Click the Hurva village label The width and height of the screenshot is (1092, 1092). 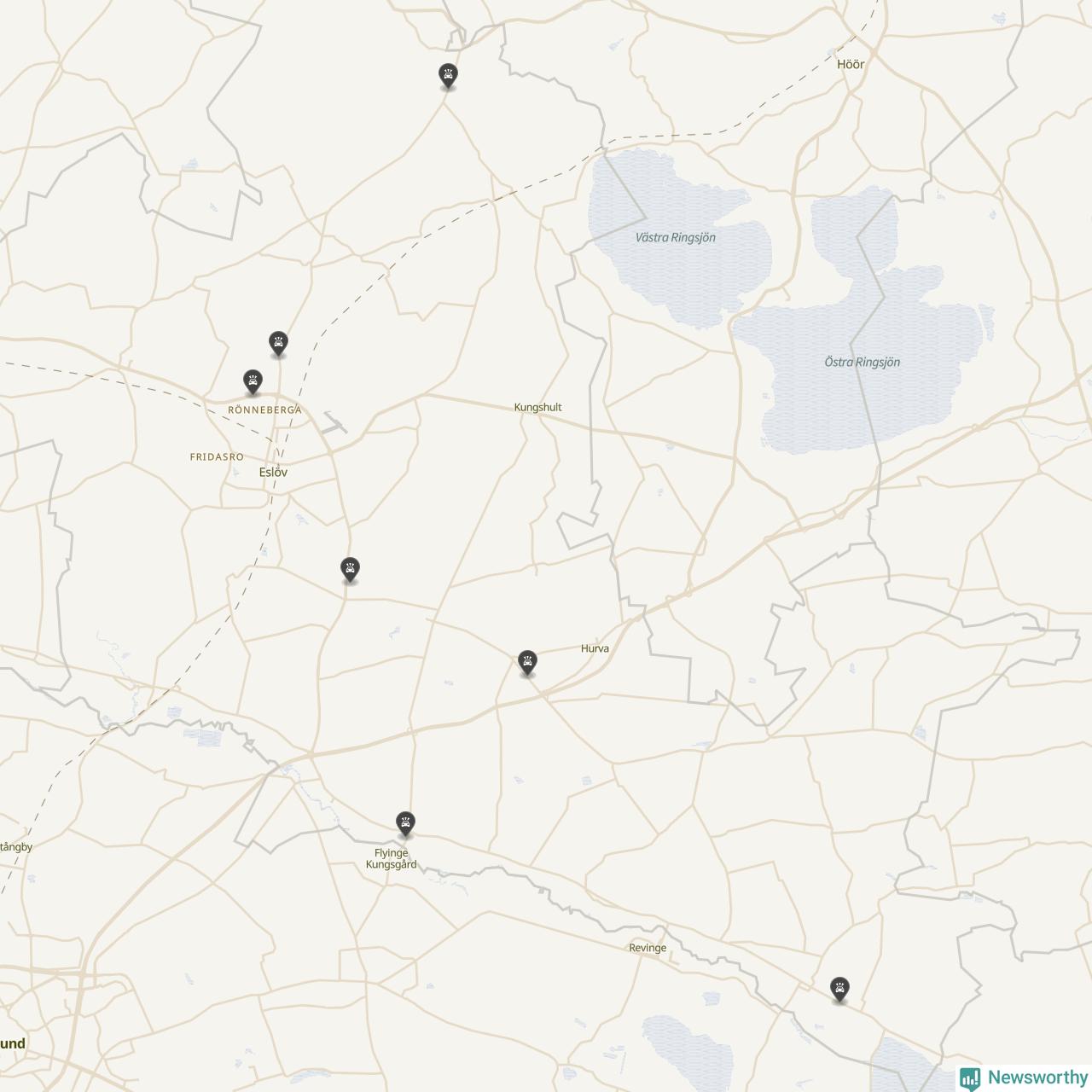pos(595,648)
